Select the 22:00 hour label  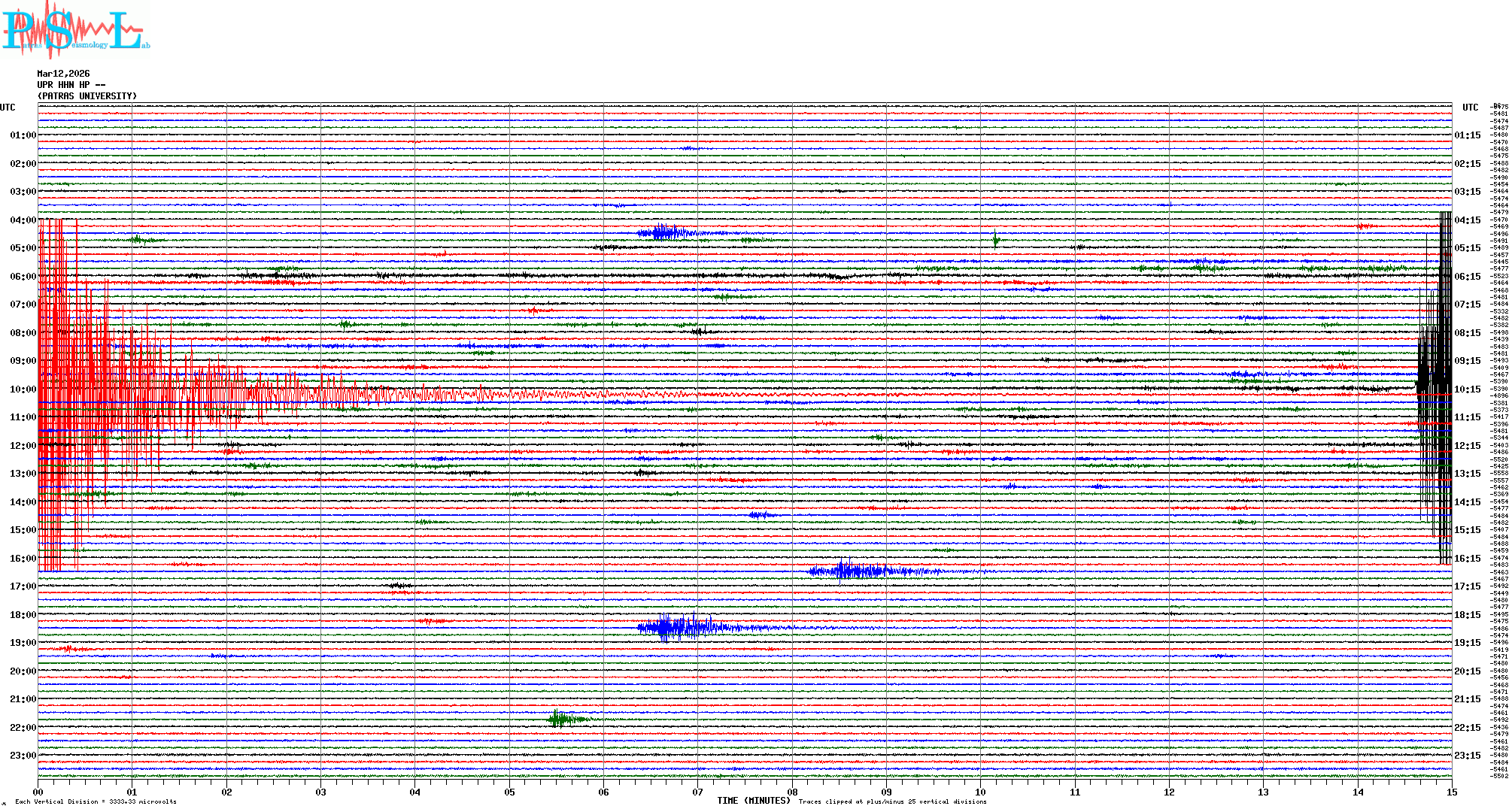(23, 728)
